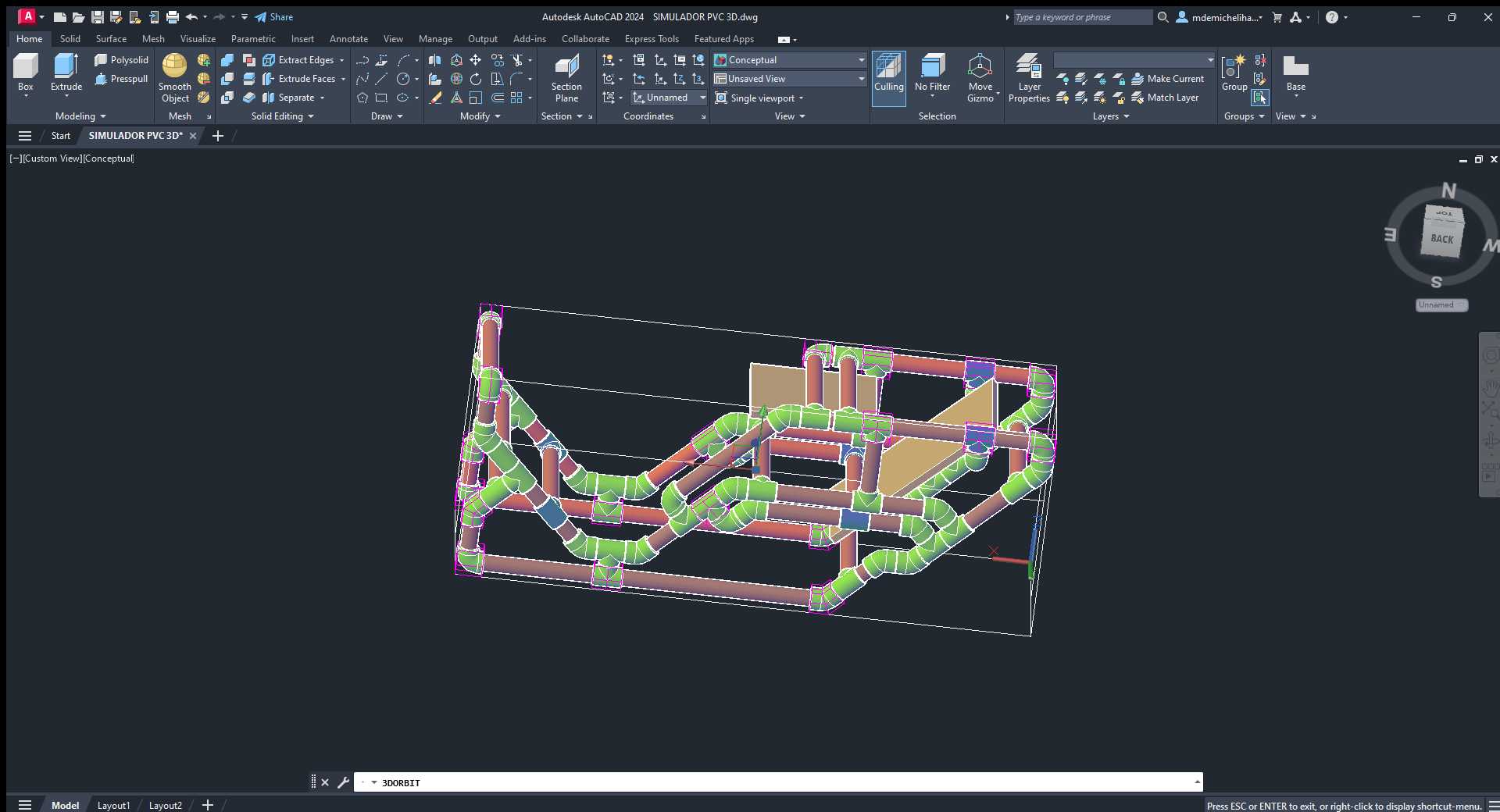Click Make Current layer button
Image resolution: width=1500 pixels, height=812 pixels.
pos(1168,79)
